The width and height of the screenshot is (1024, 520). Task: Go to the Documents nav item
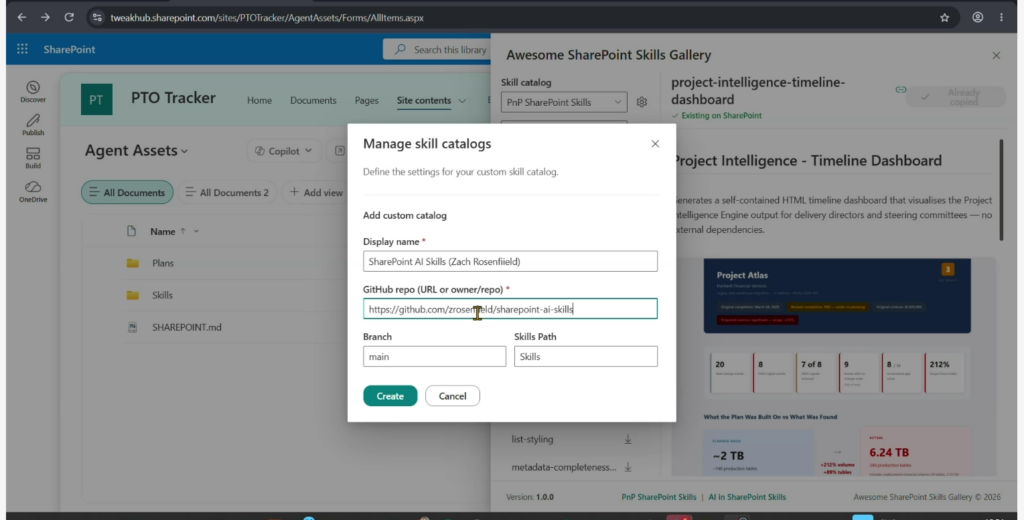[x=313, y=101]
